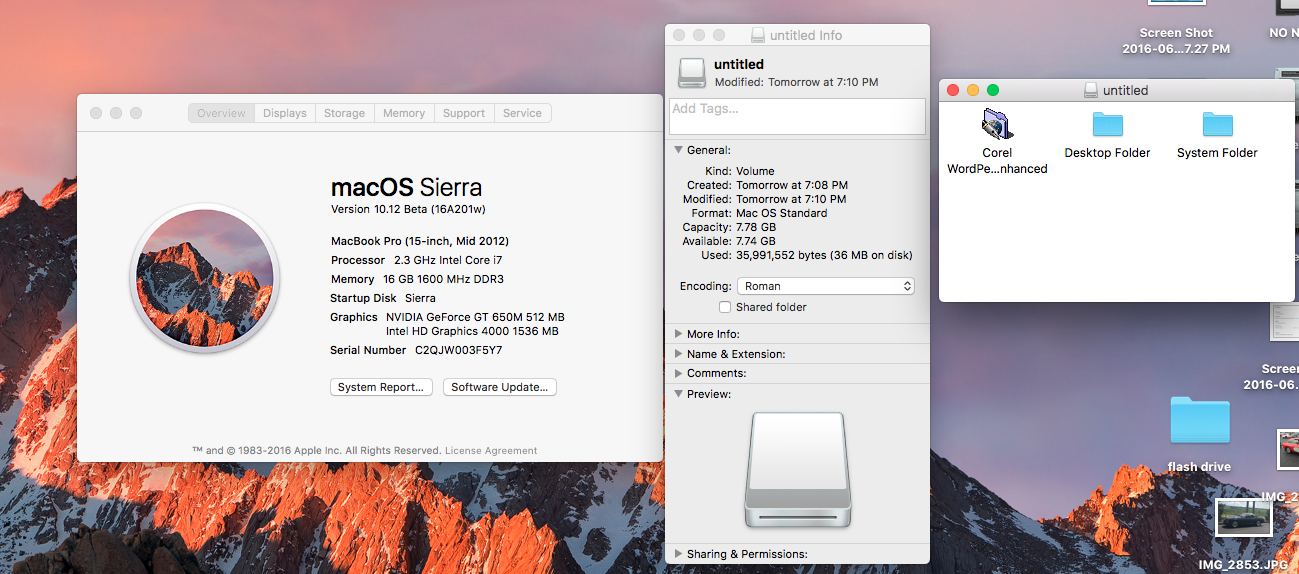Screen dimensions: 1299x574
Task: Click the MacBook Pro (15-inch, Mid 2012) text
Action: tap(420, 241)
